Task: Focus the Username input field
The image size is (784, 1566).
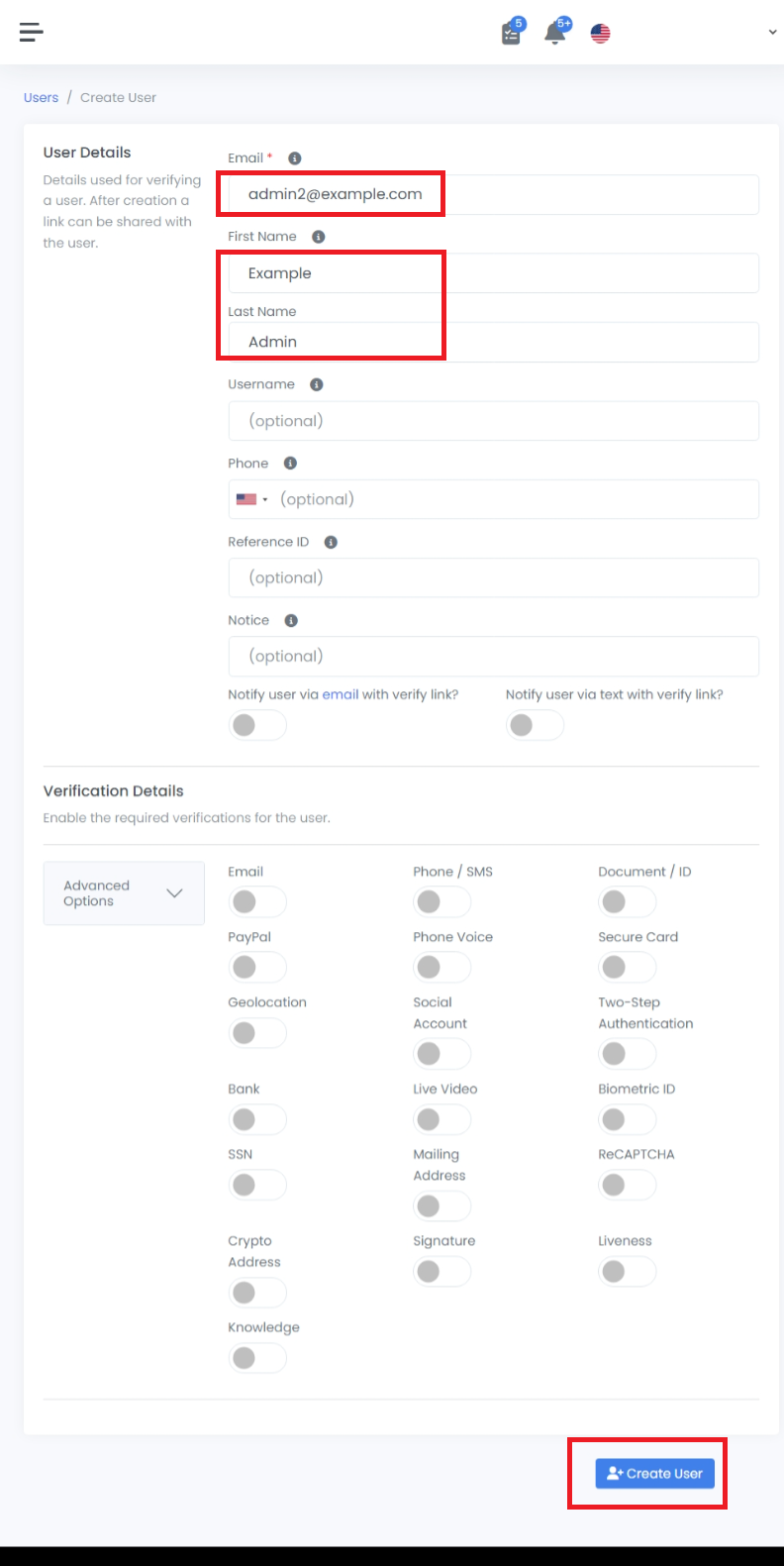Action: [x=493, y=421]
